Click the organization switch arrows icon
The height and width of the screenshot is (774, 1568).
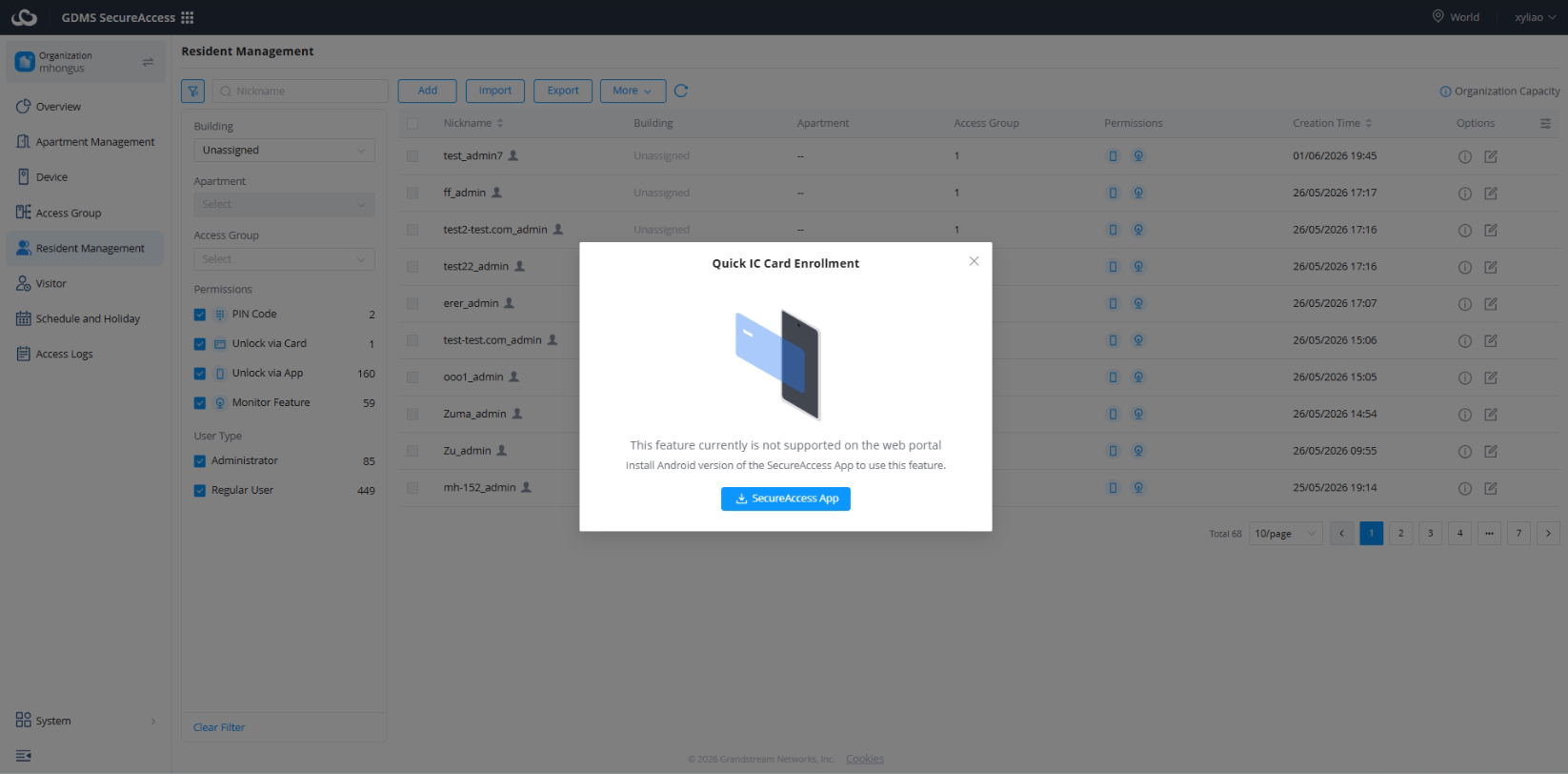148,62
